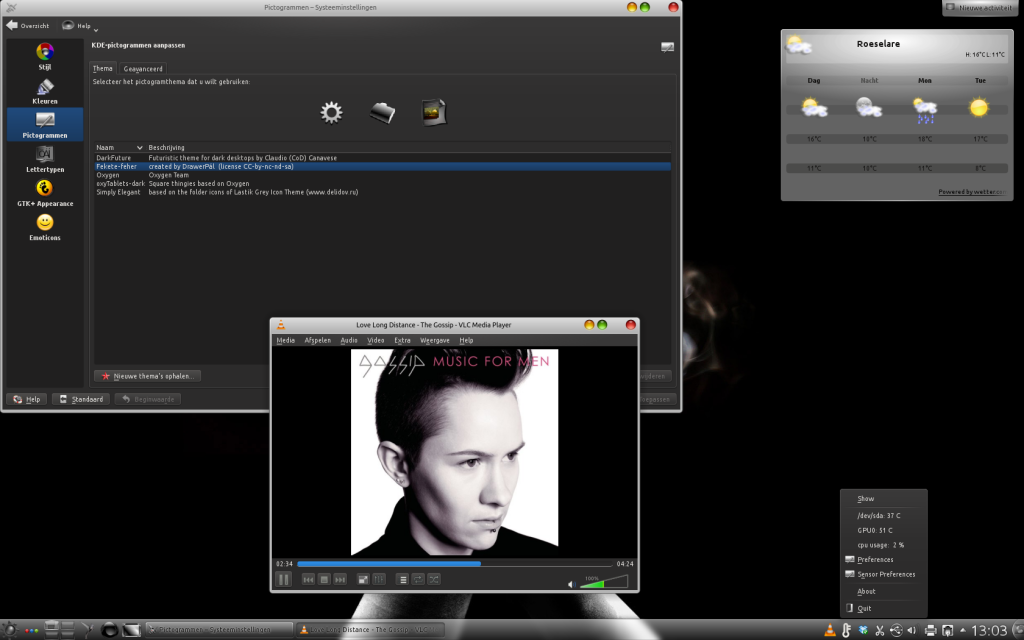Select the Pictogrammen settings module
The height and width of the screenshot is (640, 1024).
[44, 125]
